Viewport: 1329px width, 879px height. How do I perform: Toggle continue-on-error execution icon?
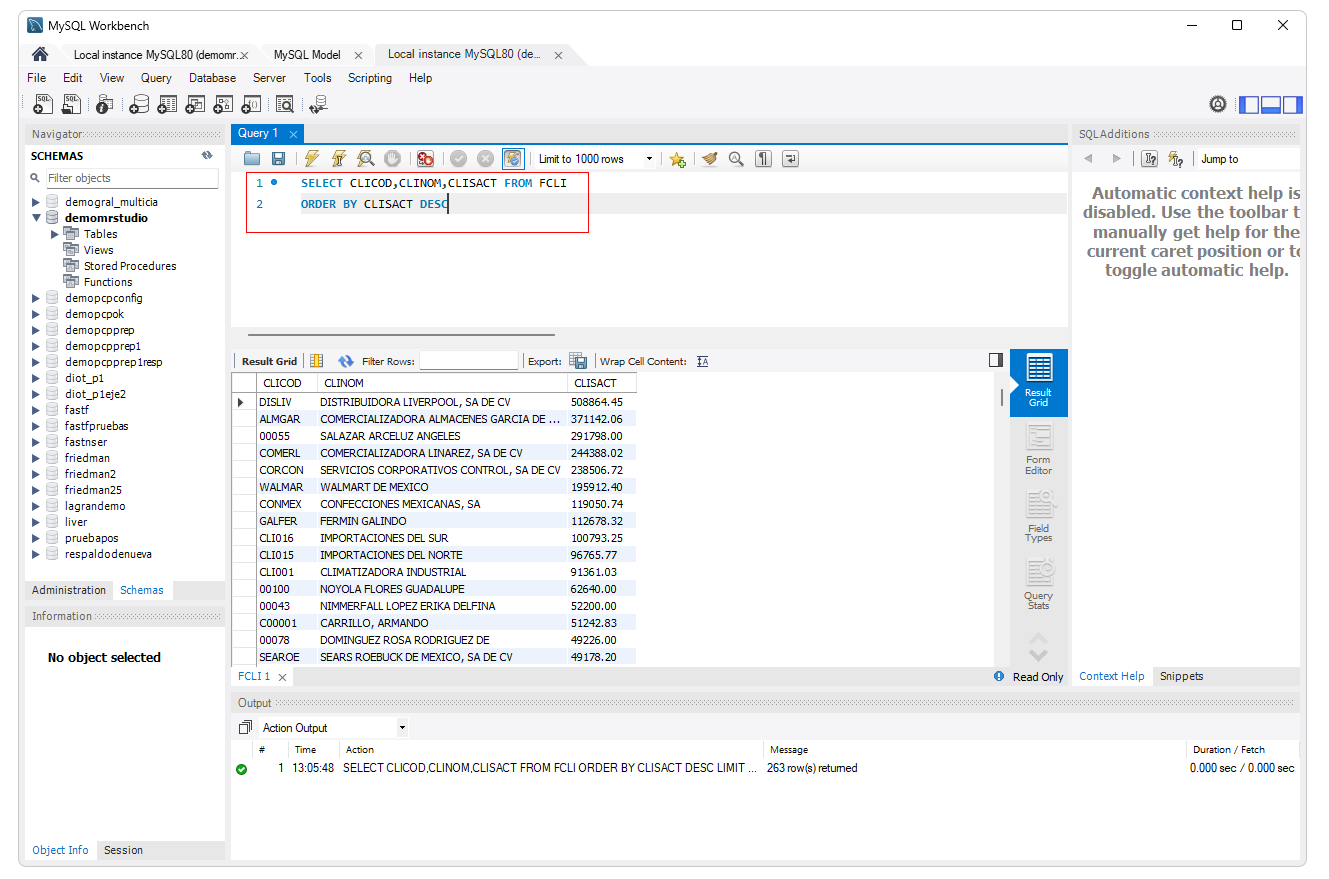coord(425,158)
